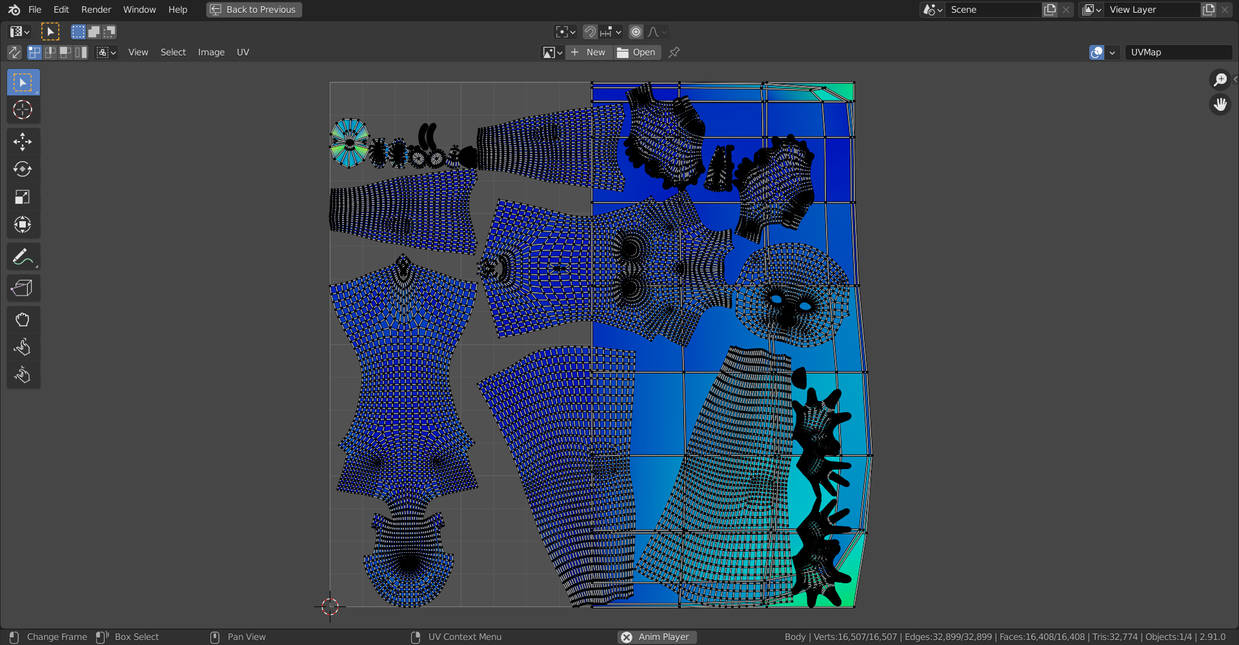Open the Image menu in UV editor
Image resolution: width=1239 pixels, height=645 pixels.
point(211,52)
